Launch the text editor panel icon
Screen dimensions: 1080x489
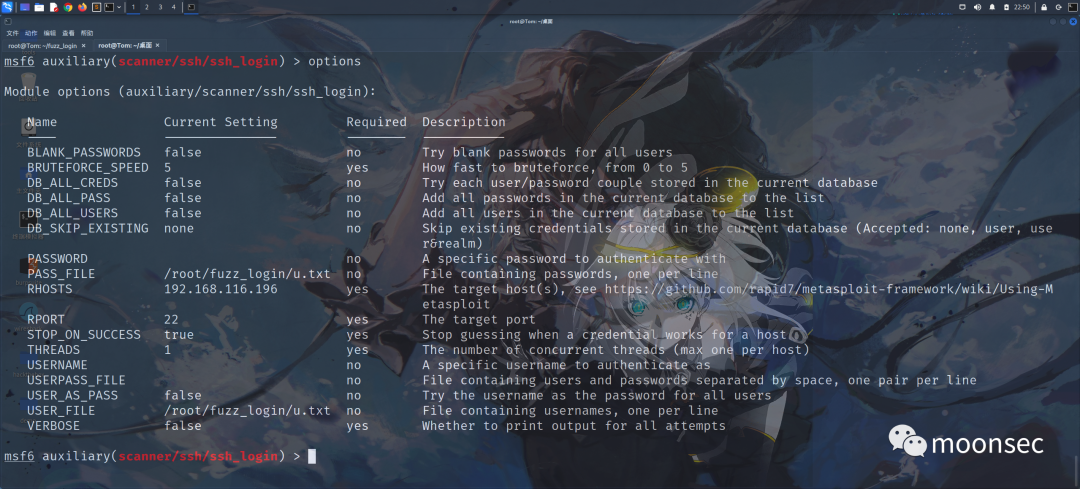coord(54,7)
